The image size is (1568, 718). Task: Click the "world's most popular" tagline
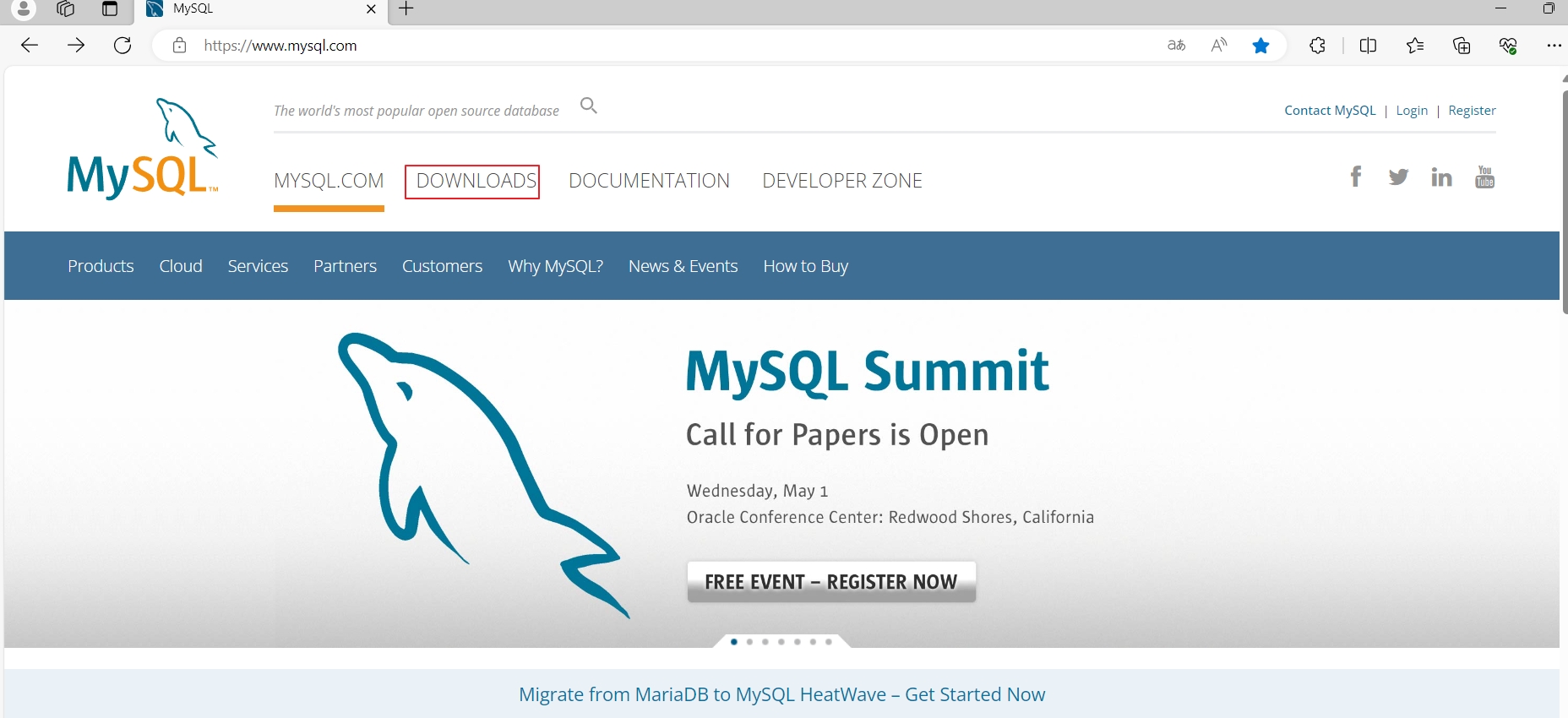tap(416, 111)
